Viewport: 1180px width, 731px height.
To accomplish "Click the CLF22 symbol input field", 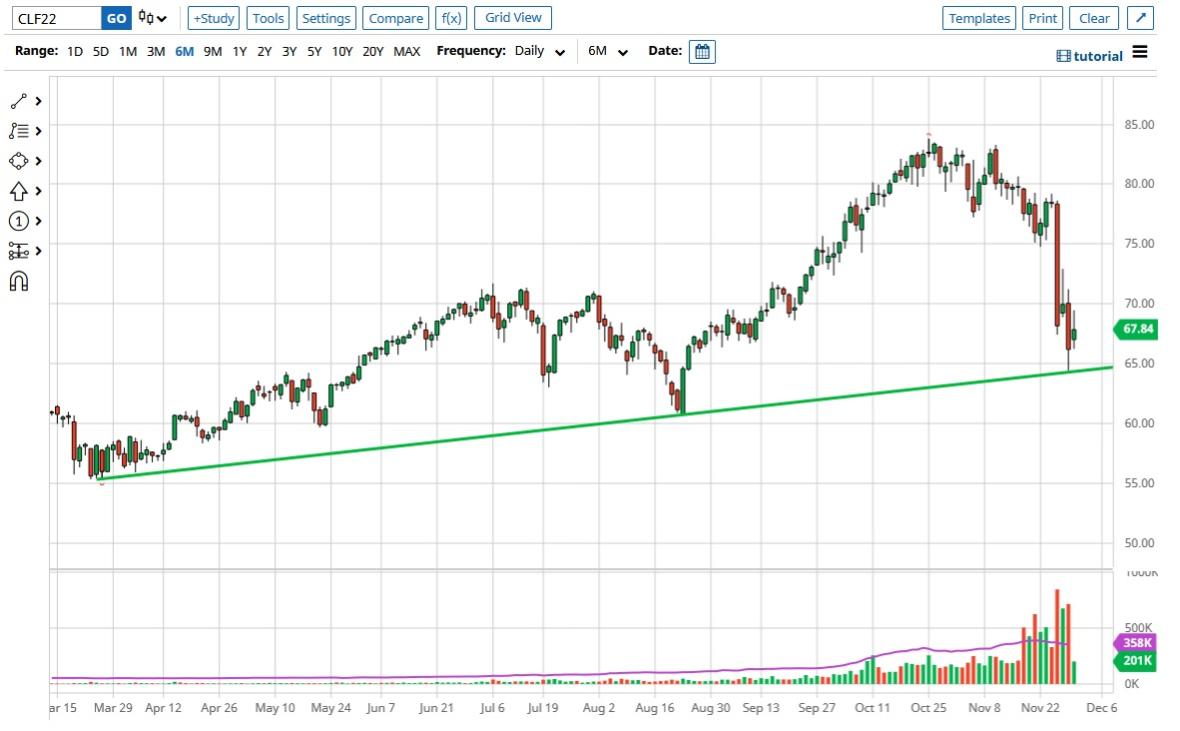I will pos(57,18).
